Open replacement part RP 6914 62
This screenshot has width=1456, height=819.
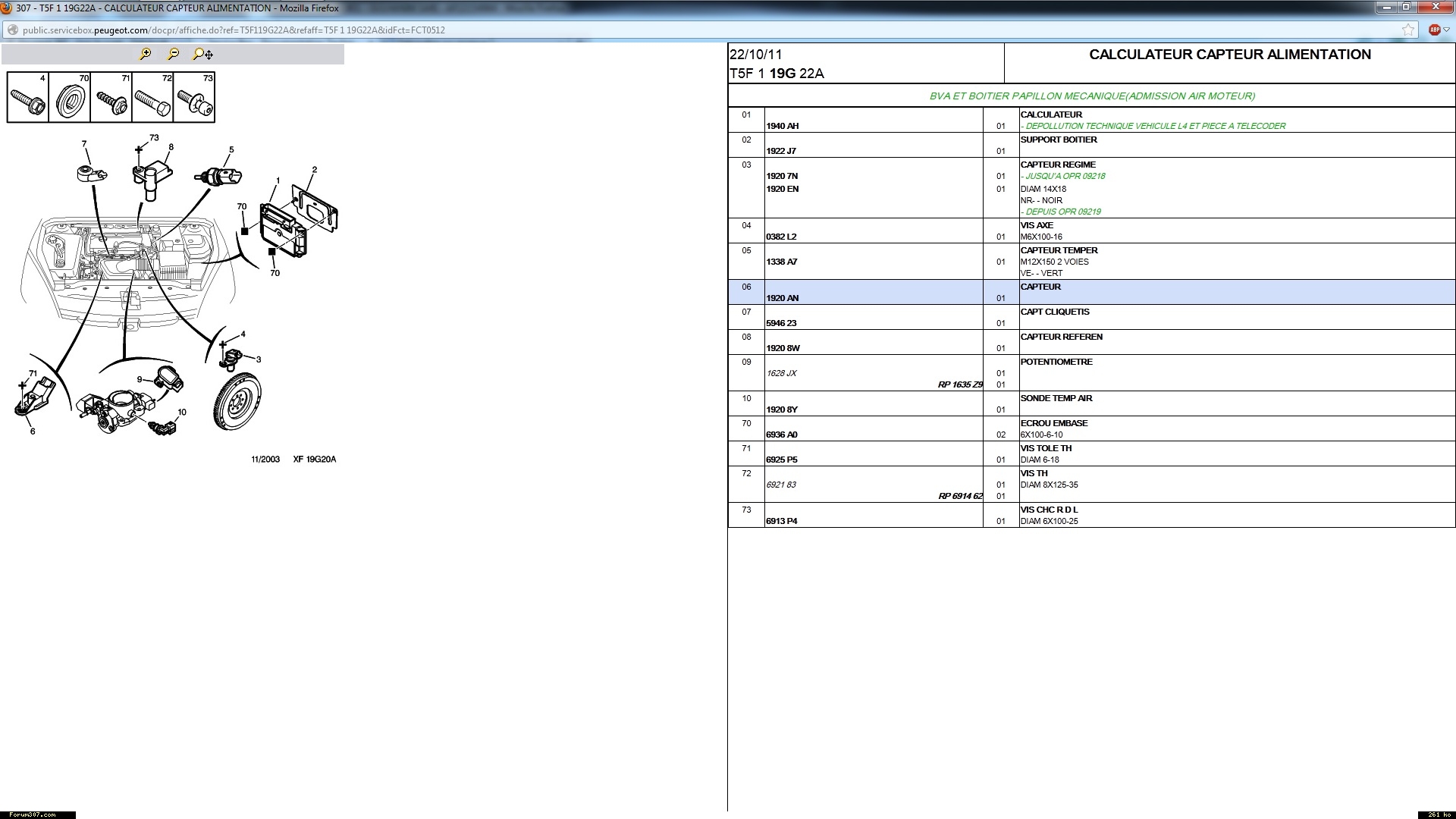click(960, 496)
